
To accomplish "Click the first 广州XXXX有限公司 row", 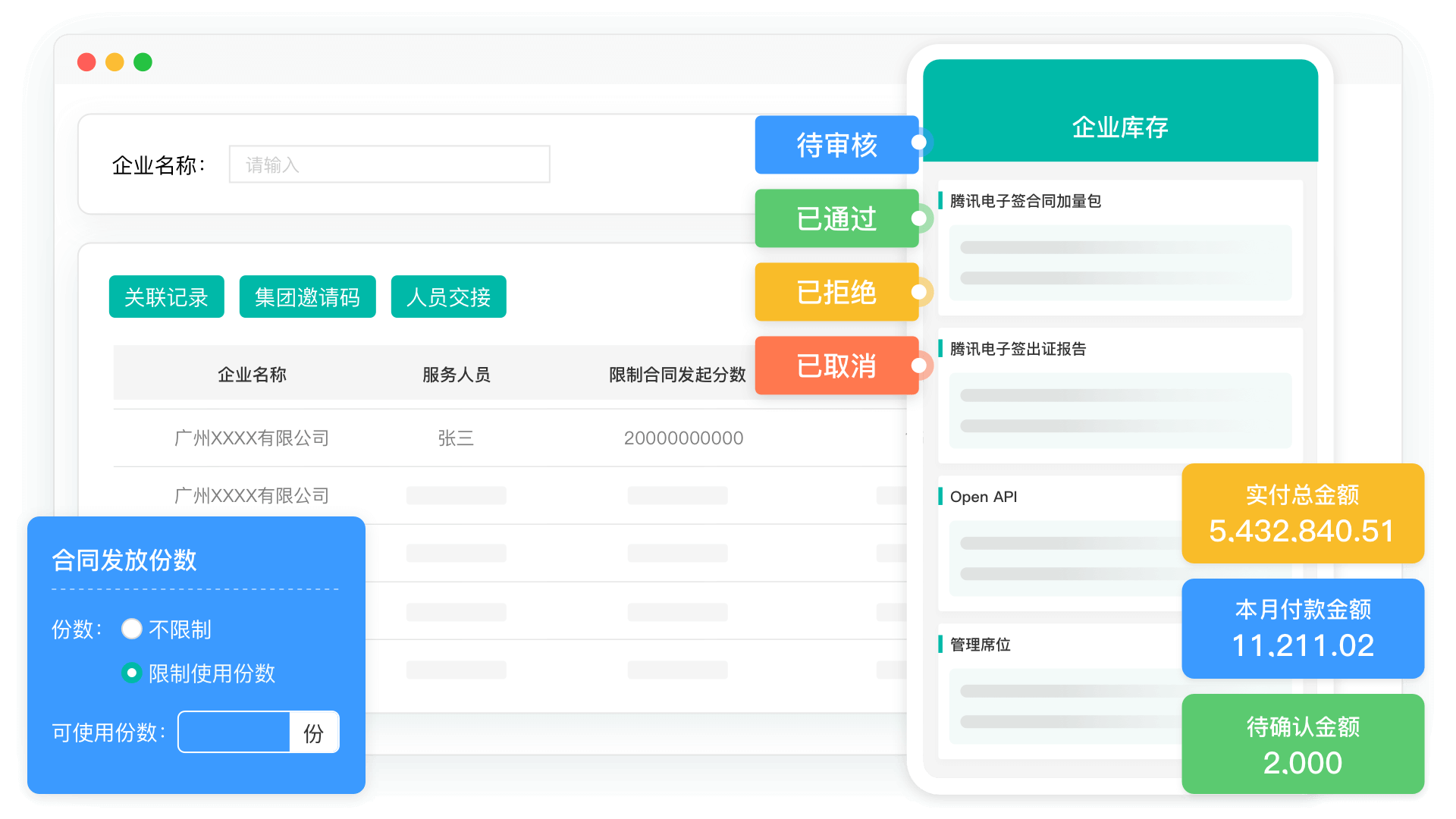I will pos(252,438).
